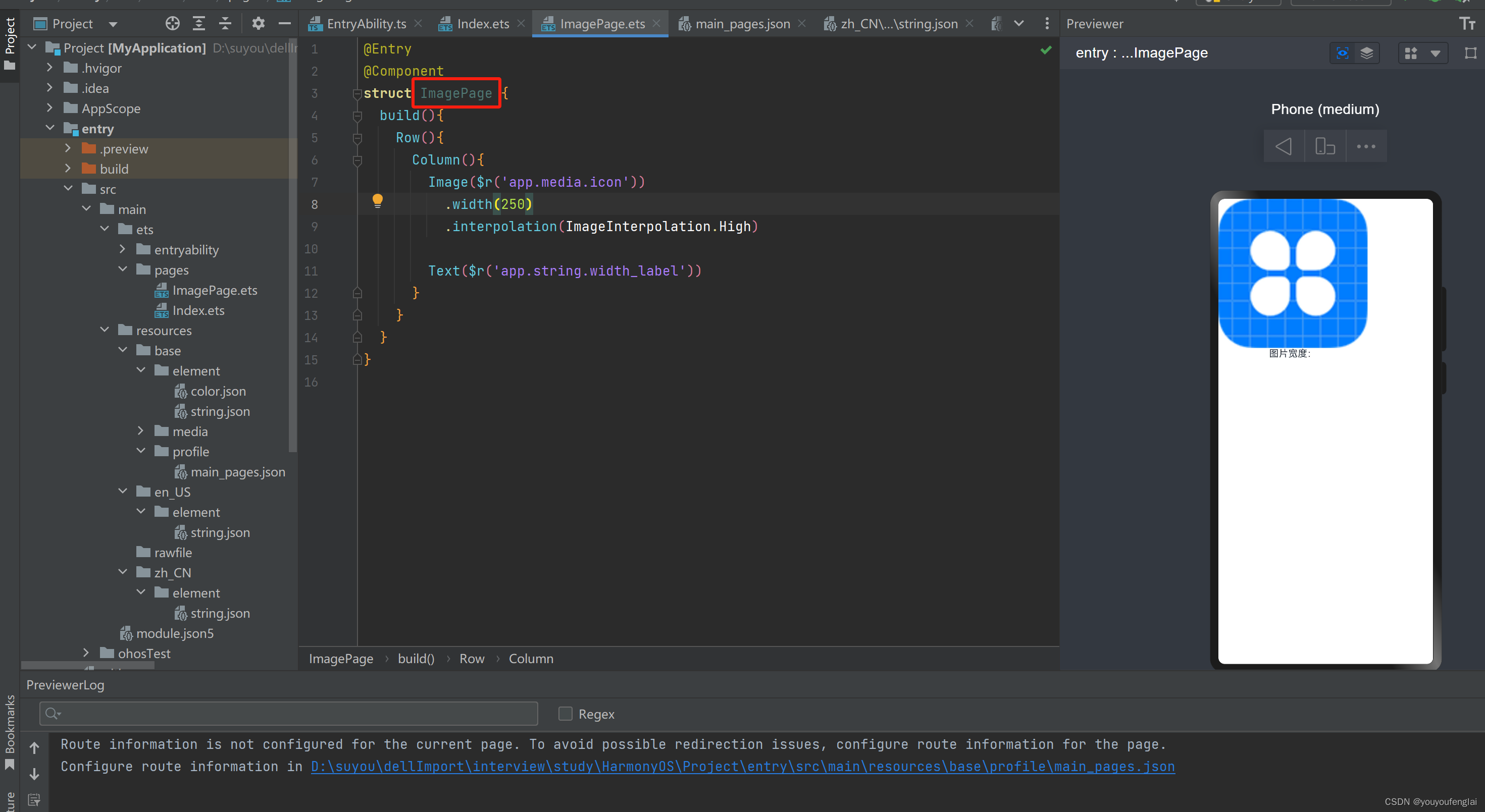Click the Expand All icon in Project panel
This screenshot has height=812, width=1485.
[199, 24]
